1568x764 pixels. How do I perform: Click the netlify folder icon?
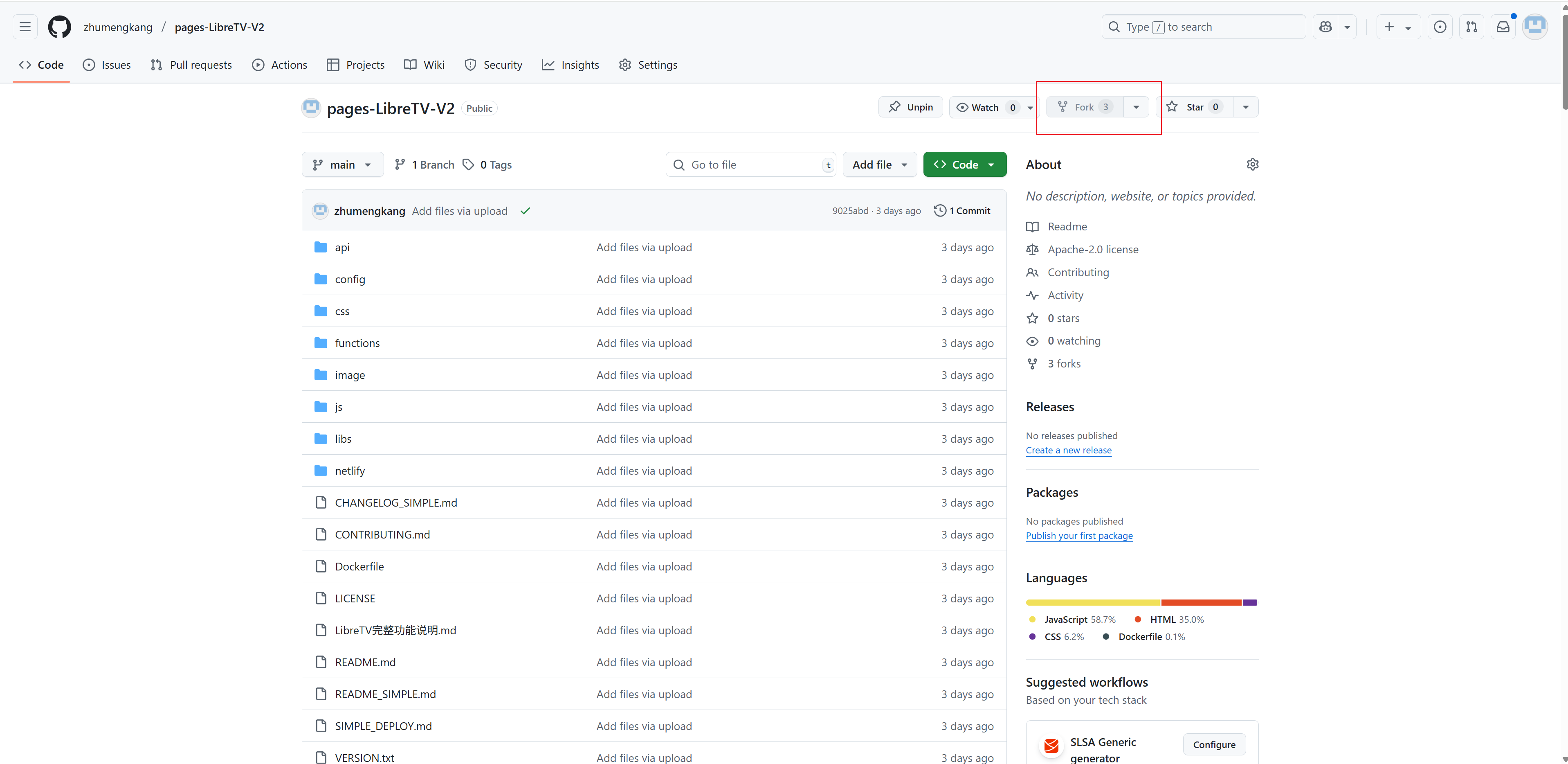(x=321, y=470)
